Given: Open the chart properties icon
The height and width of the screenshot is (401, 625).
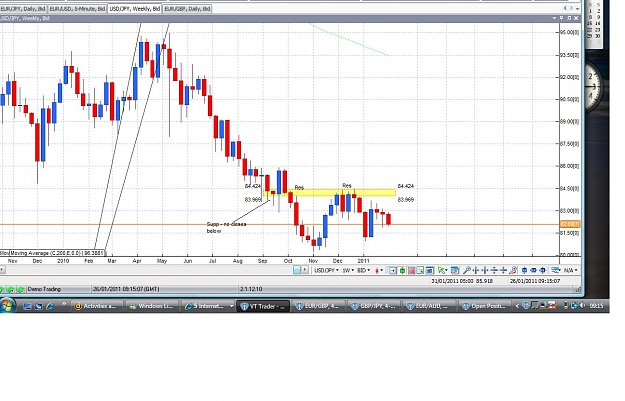Looking at the screenshot, I should tap(455, 271).
